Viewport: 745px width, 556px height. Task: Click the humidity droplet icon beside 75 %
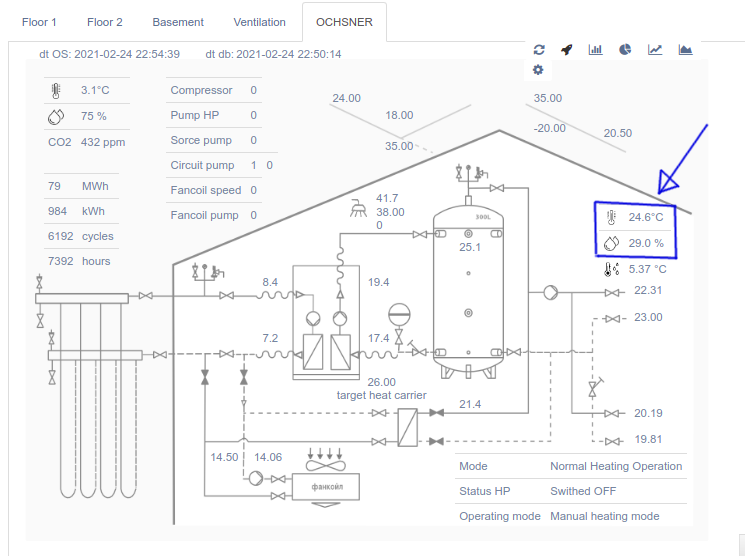(x=56, y=116)
